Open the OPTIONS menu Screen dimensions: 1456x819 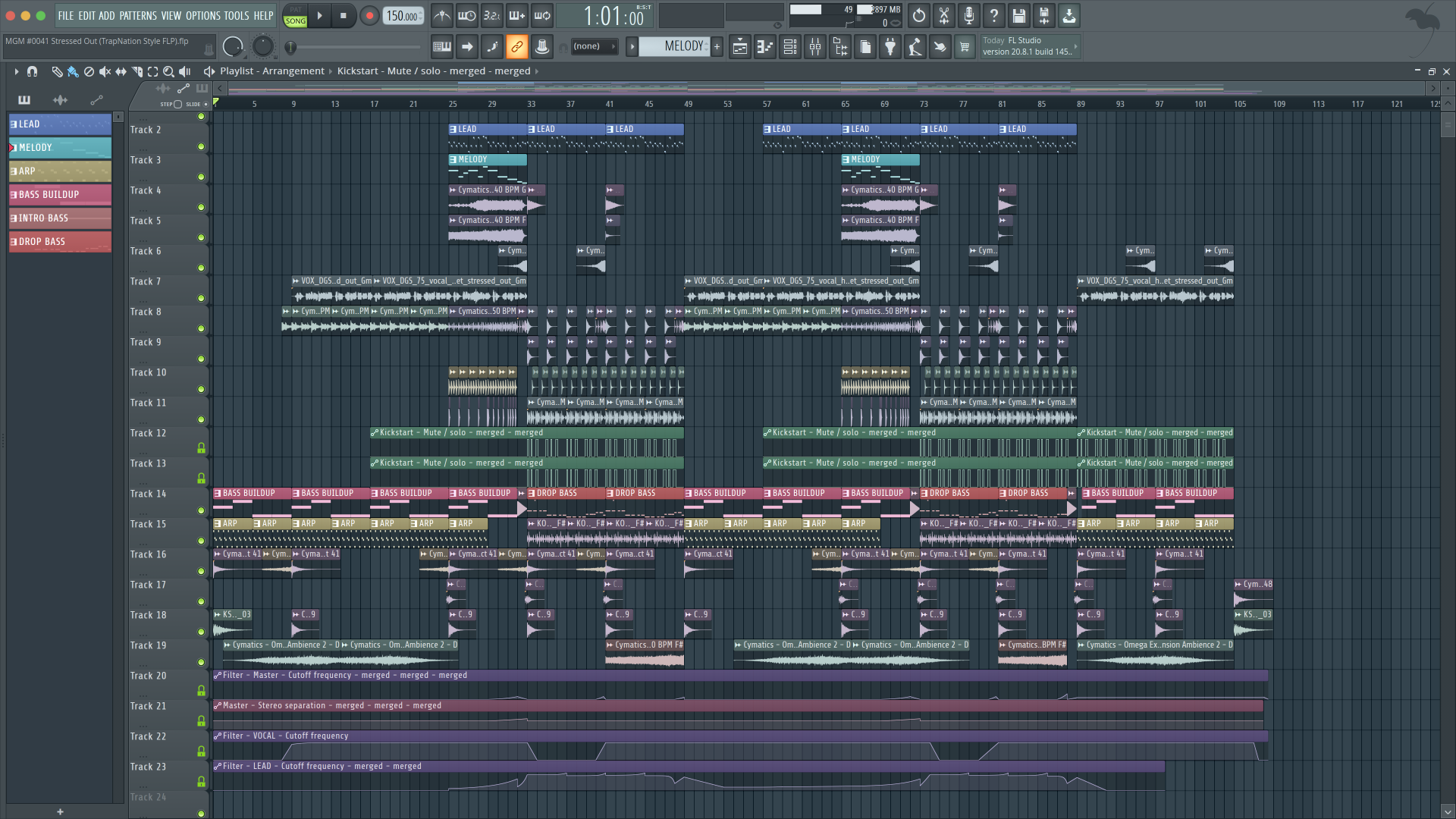[203, 15]
